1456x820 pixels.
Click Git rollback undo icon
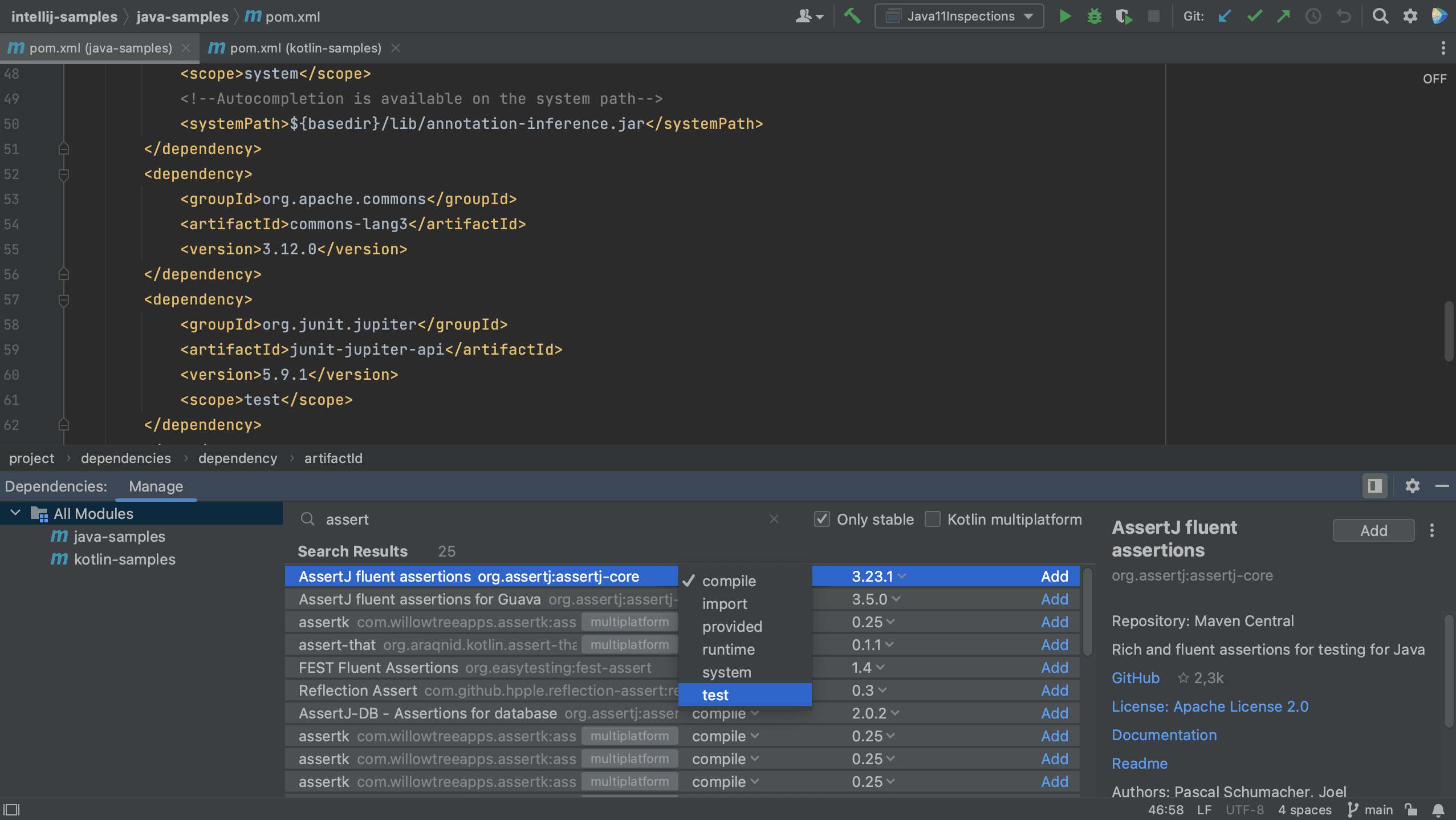1344,16
